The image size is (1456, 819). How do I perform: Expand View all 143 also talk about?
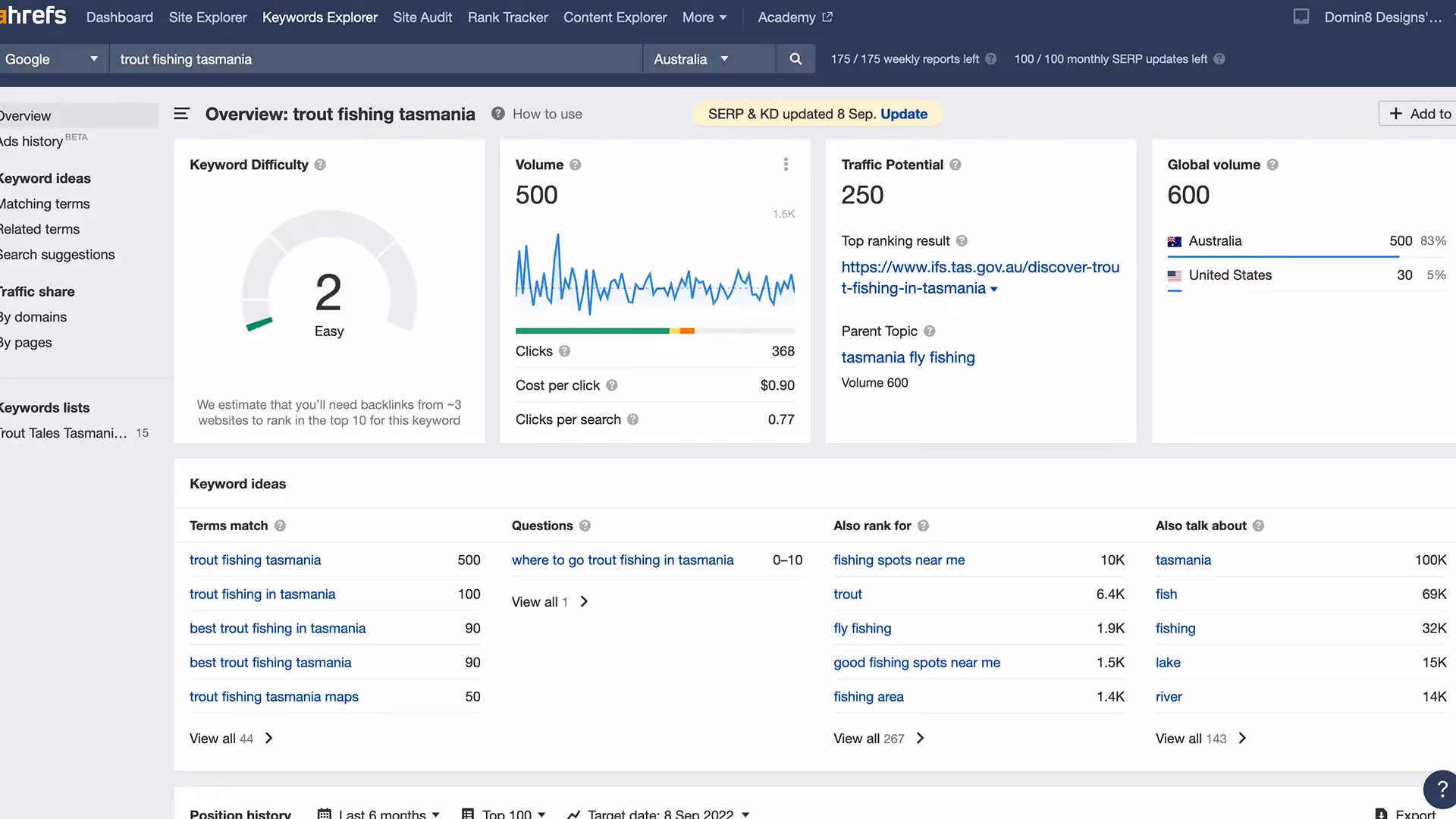(x=1201, y=739)
